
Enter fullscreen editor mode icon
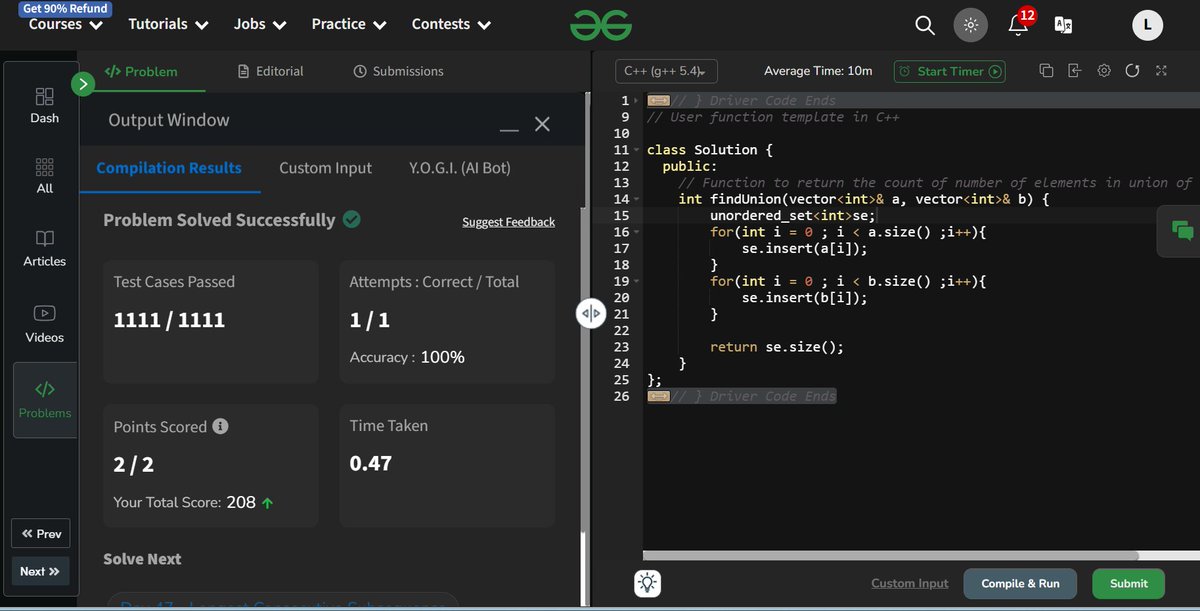pos(1161,71)
